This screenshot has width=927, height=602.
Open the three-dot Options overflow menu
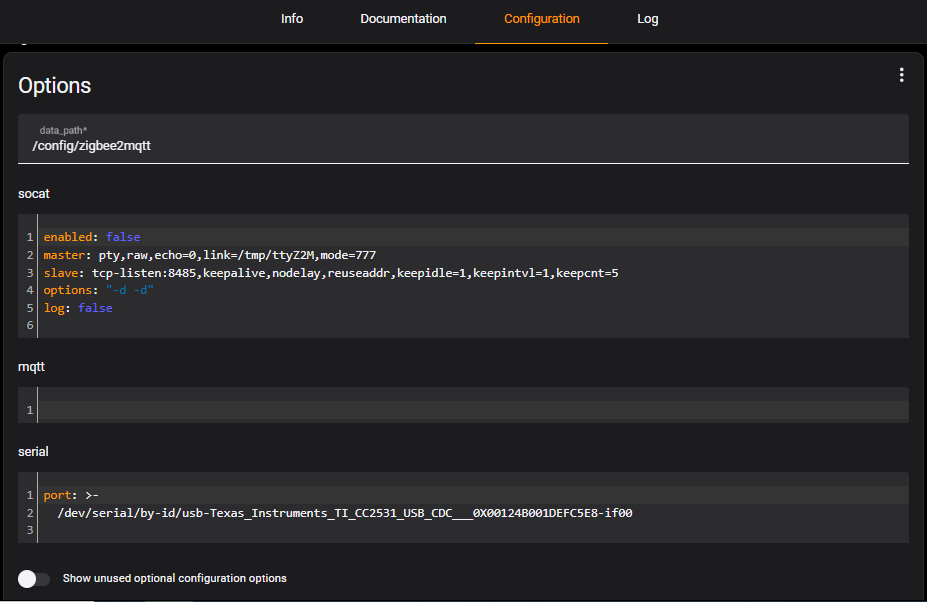901,75
